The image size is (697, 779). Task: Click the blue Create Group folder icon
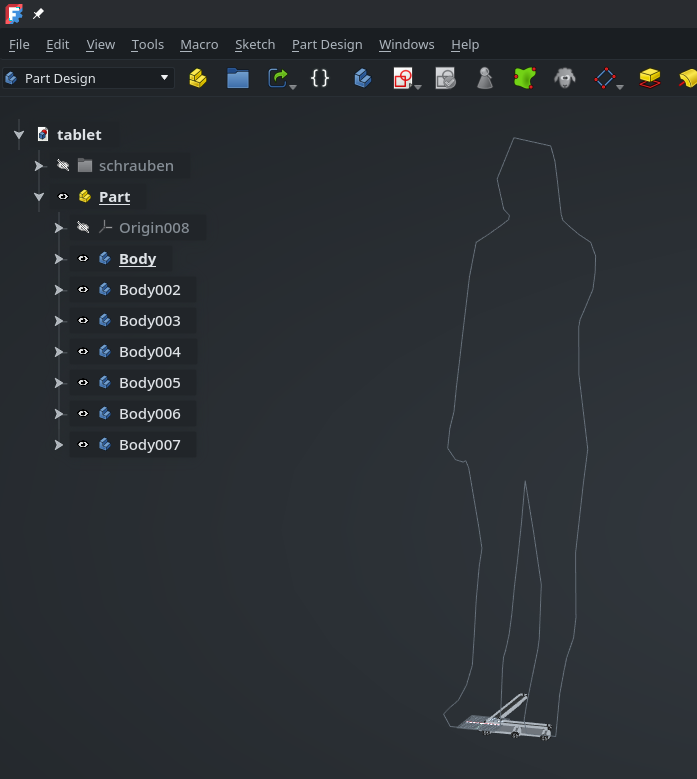coord(238,78)
